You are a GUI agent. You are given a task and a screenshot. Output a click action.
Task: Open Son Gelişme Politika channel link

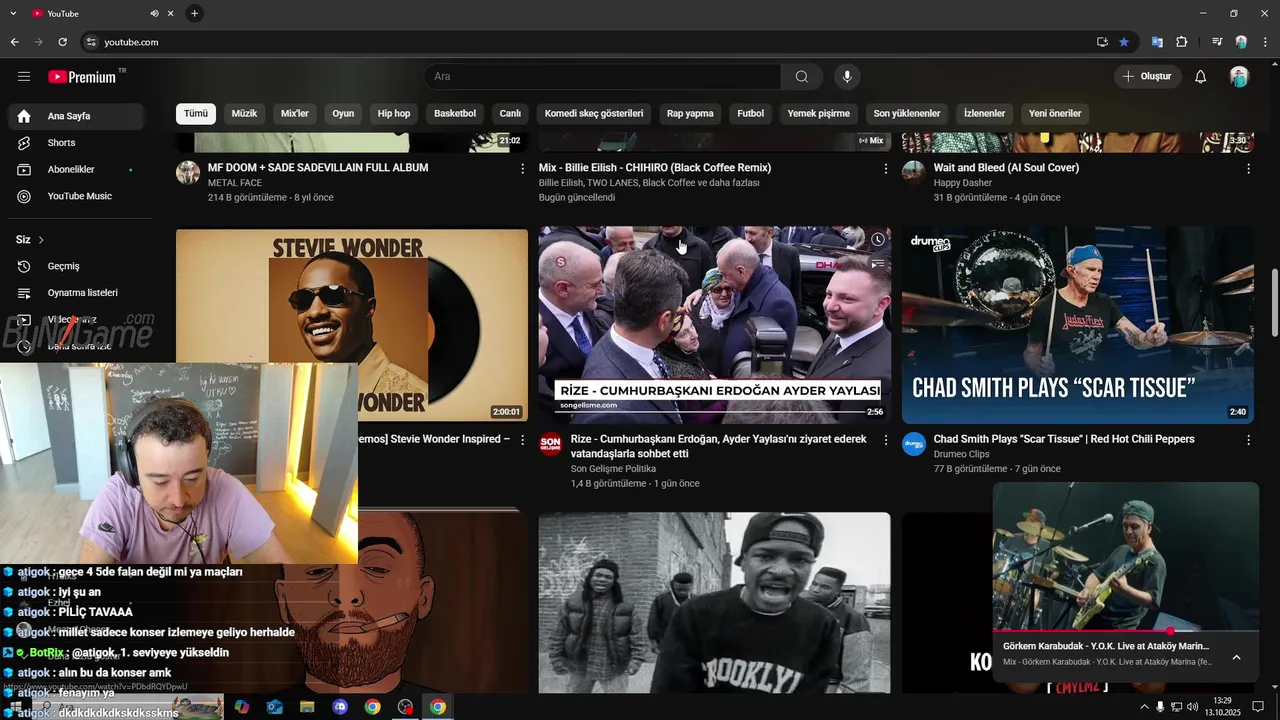tap(613, 469)
